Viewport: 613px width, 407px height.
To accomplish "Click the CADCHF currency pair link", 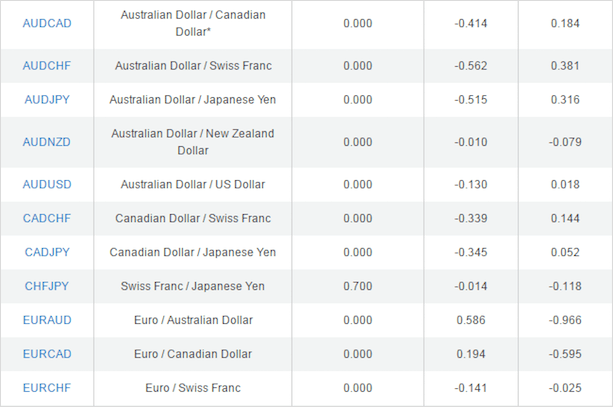I will tap(47, 218).
